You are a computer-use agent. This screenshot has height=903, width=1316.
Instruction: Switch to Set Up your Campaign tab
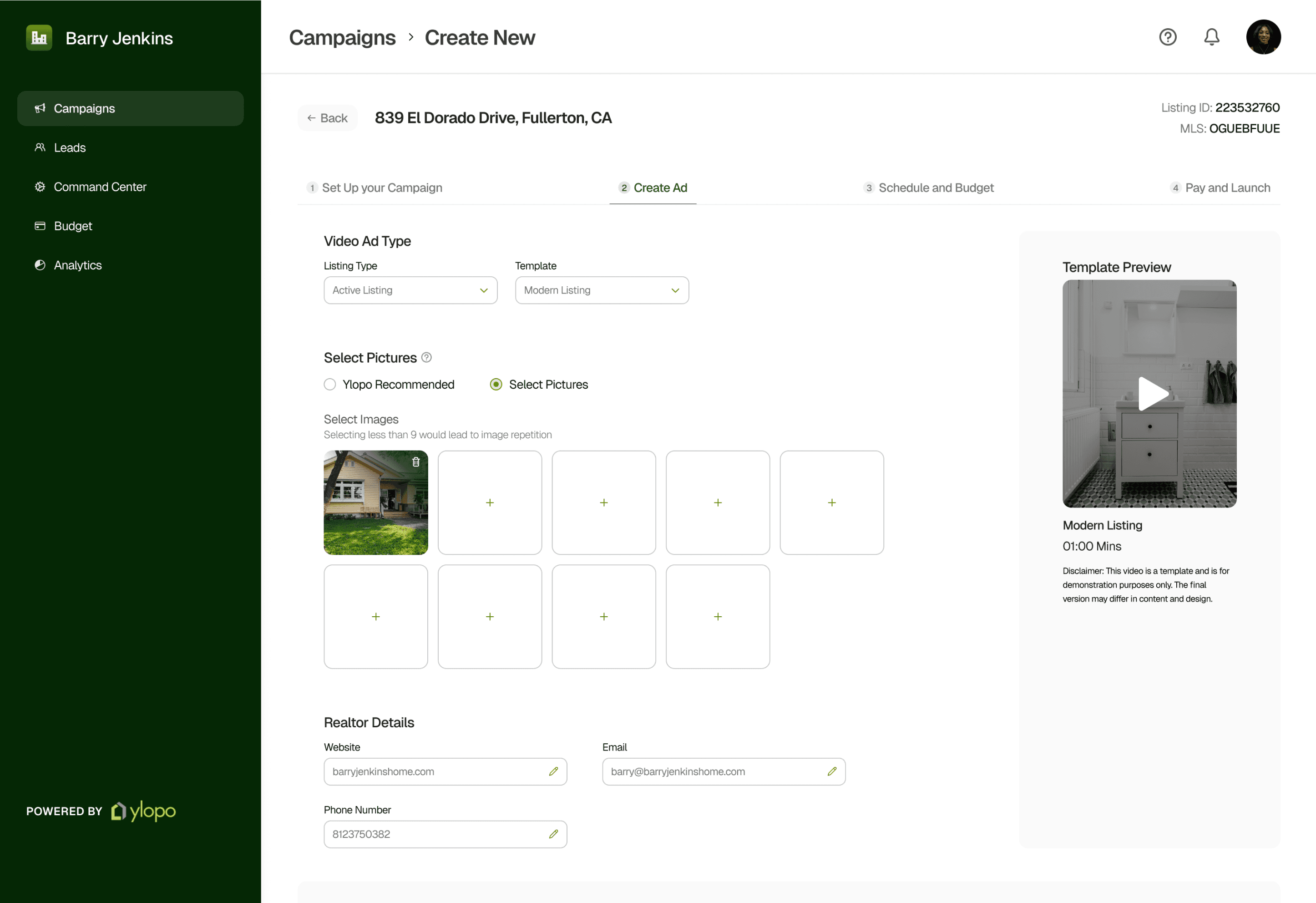375,188
